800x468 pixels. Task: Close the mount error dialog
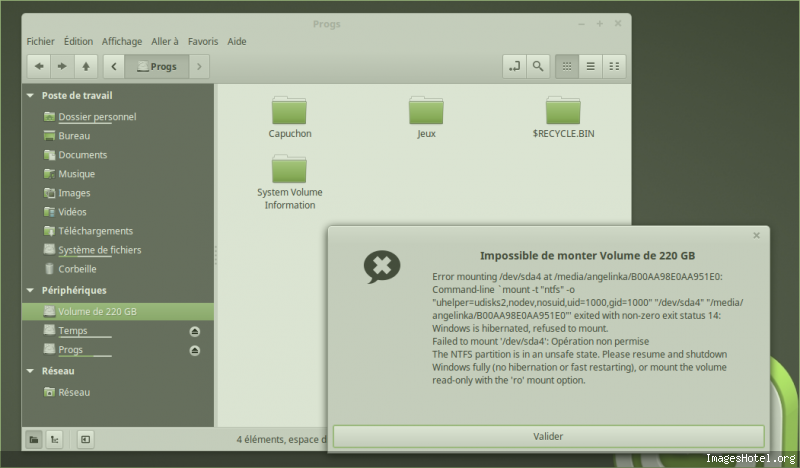tap(757, 235)
